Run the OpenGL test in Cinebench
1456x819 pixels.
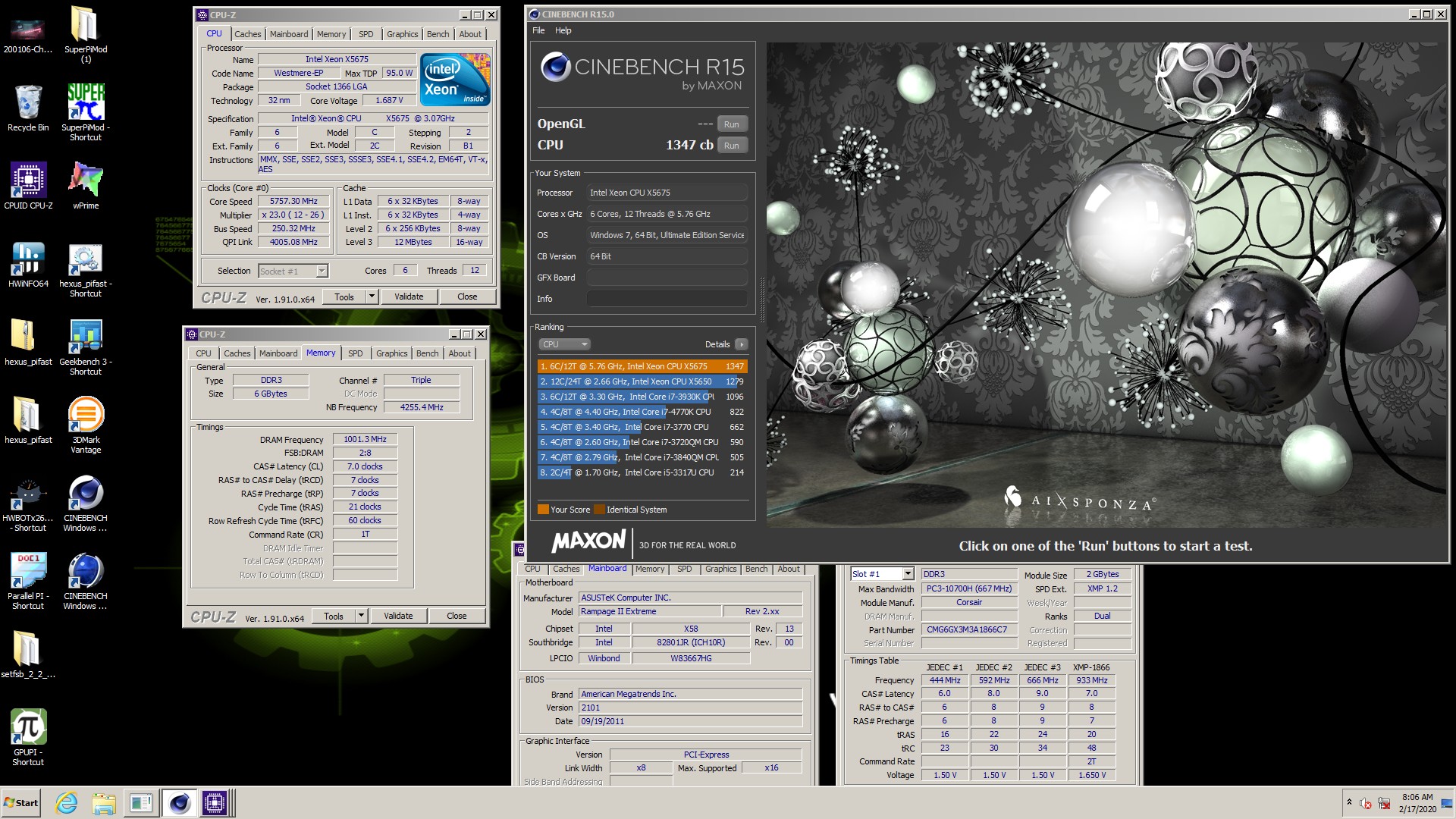[x=731, y=124]
